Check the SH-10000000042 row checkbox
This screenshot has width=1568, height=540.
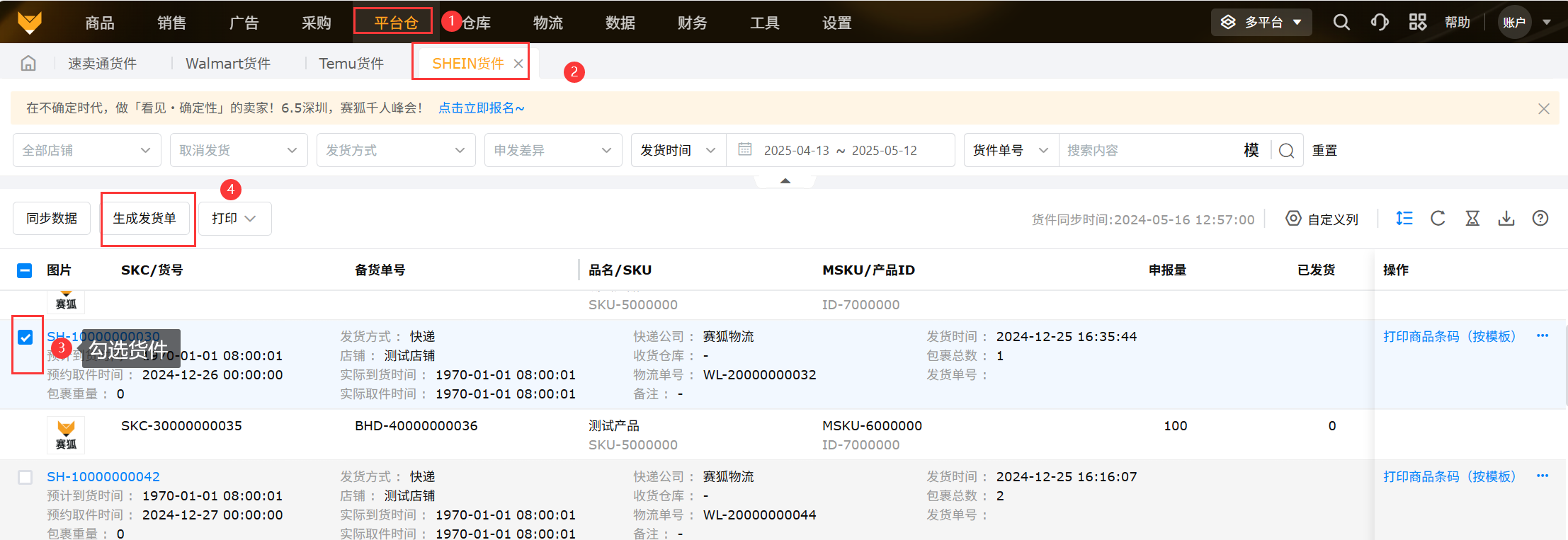pyautogui.click(x=25, y=477)
